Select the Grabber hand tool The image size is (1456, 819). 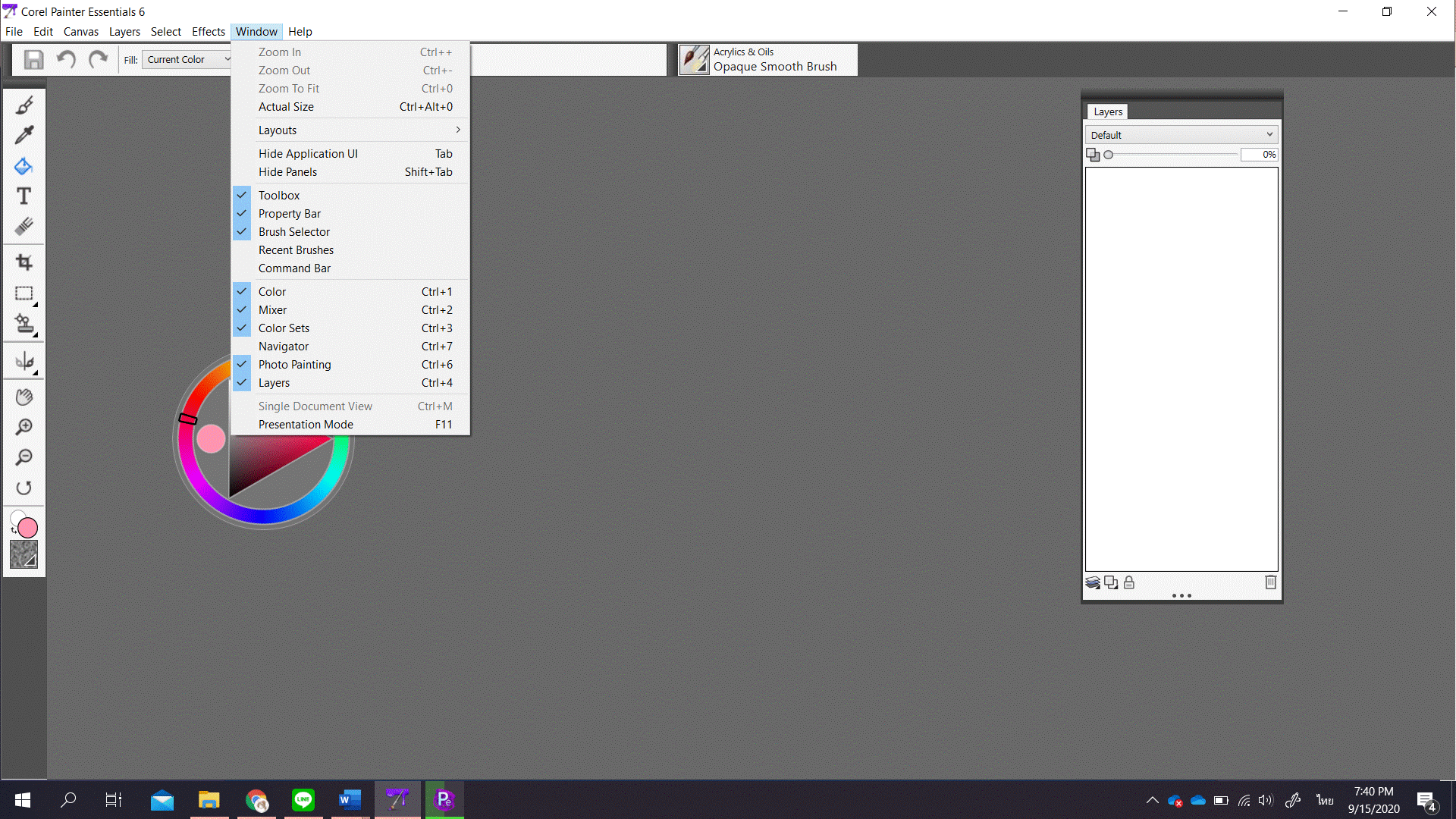coord(24,397)
